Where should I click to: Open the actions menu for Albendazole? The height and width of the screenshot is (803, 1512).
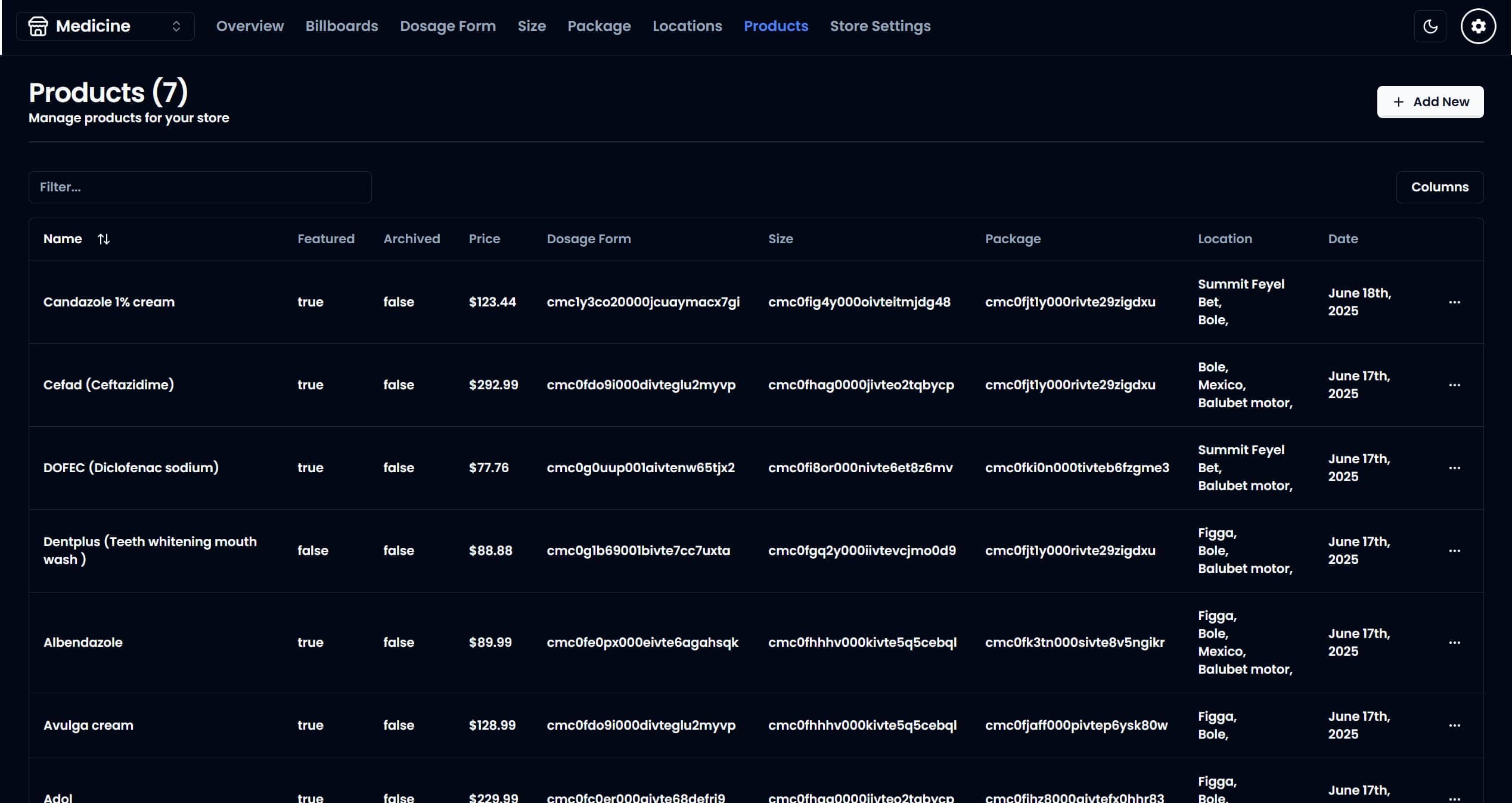1454,643
